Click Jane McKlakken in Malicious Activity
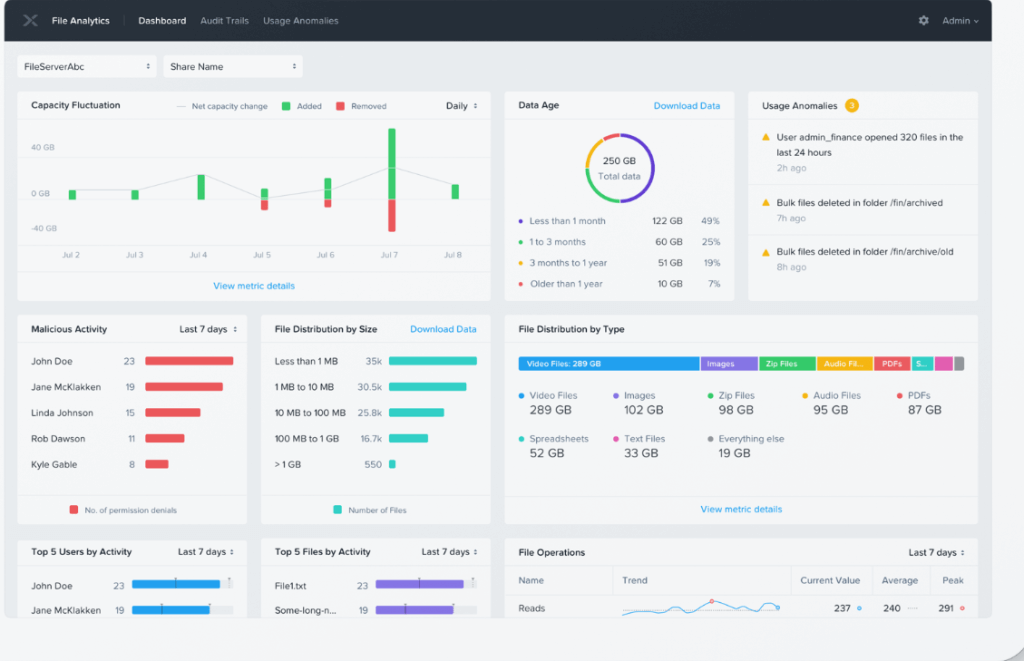 [66, 387]
